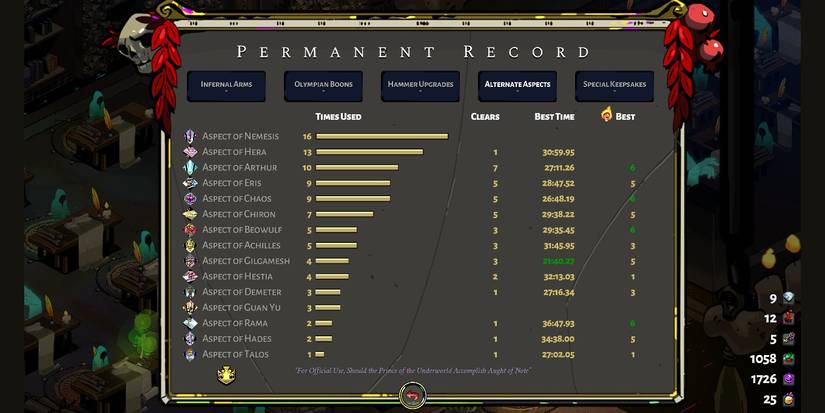Screen dimensions: 825x413
Task: Click the Aspect of Chaos icon
Action: (x=190, y=199)
